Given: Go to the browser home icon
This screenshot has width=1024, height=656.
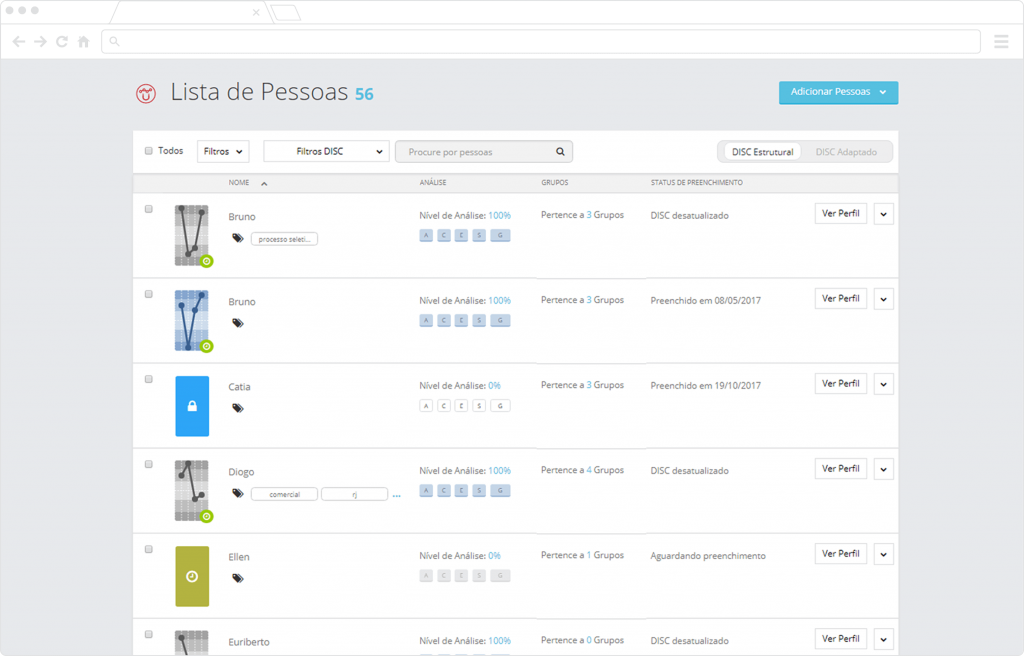Looking at the screenshot, I should [84, 42].
